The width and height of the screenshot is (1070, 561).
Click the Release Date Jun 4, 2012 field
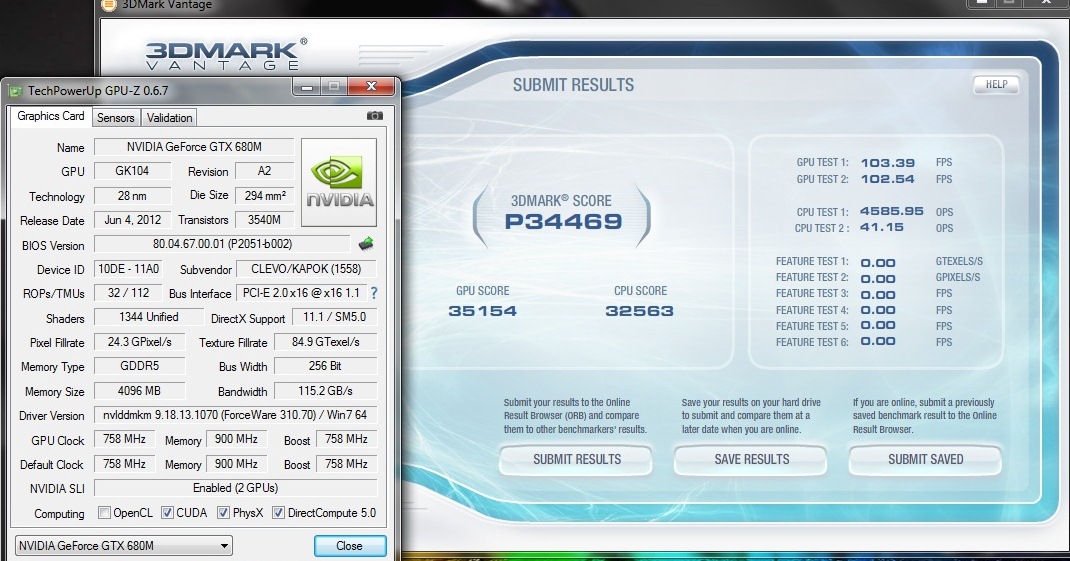point(132,220)
